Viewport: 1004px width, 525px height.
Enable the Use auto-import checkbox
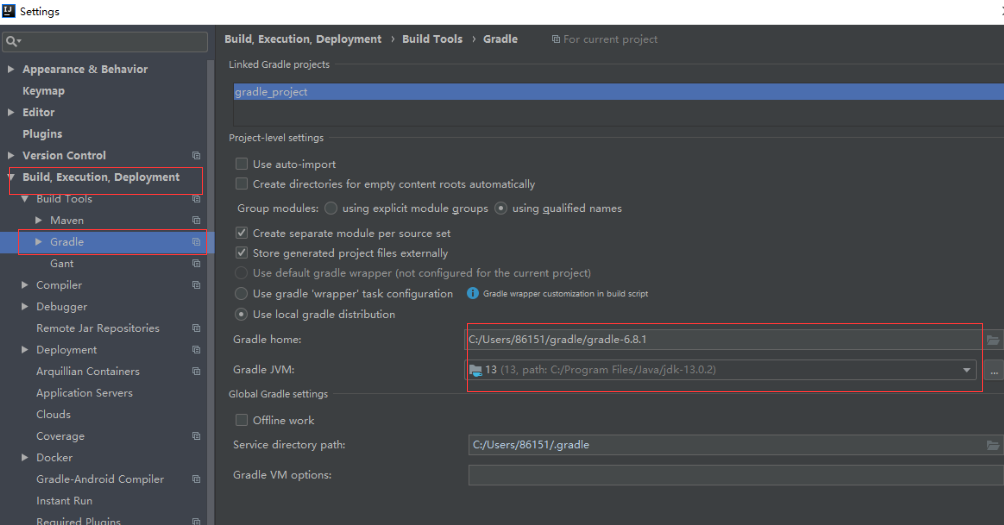[241, 164]
